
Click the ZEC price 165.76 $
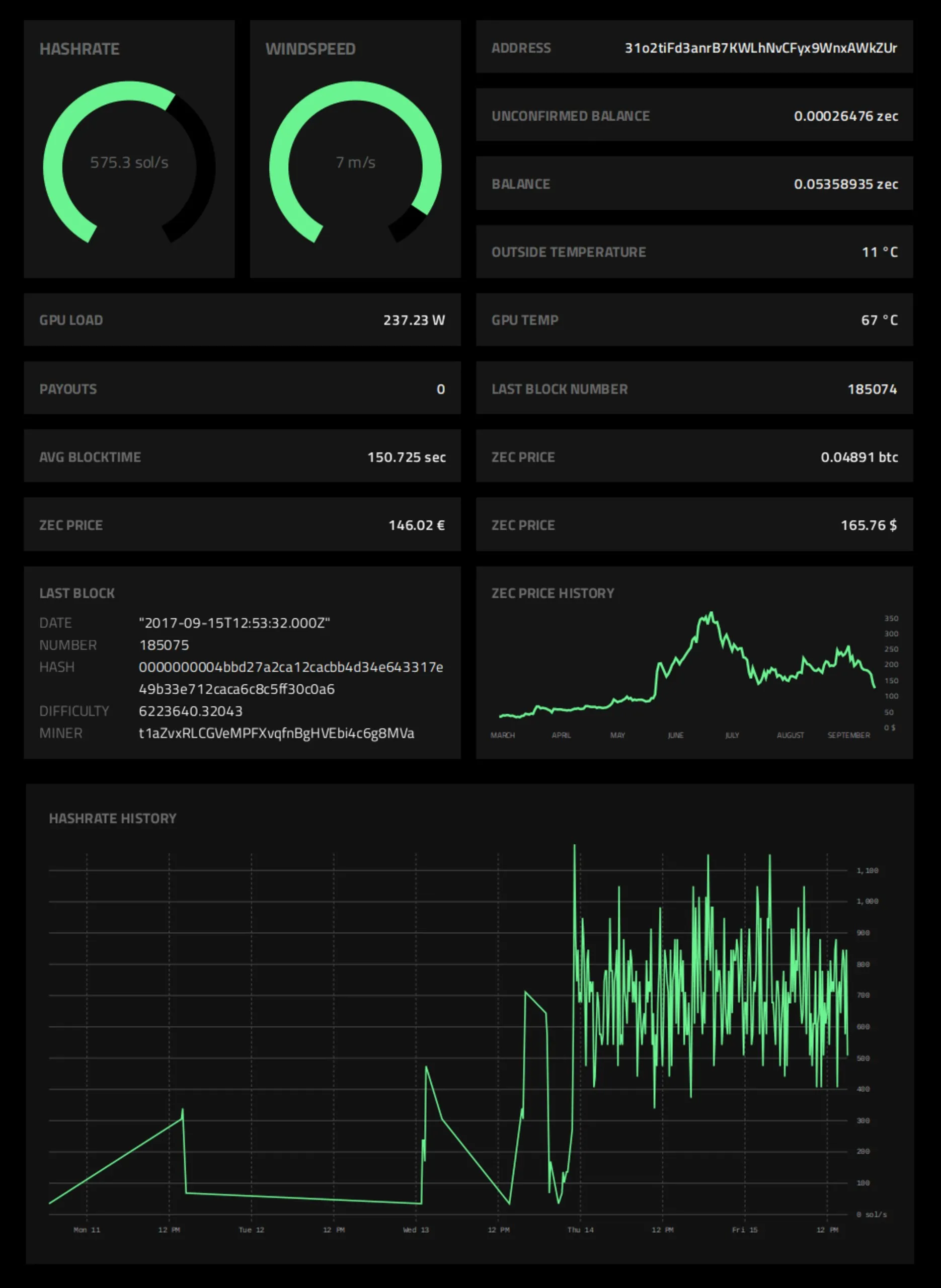(869, 525)
